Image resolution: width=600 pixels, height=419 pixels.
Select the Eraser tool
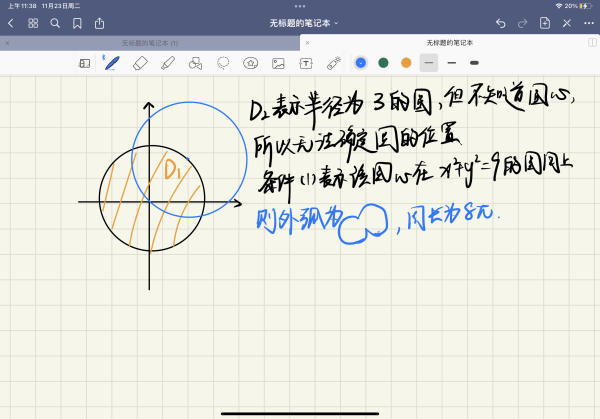tap(140, 63)
